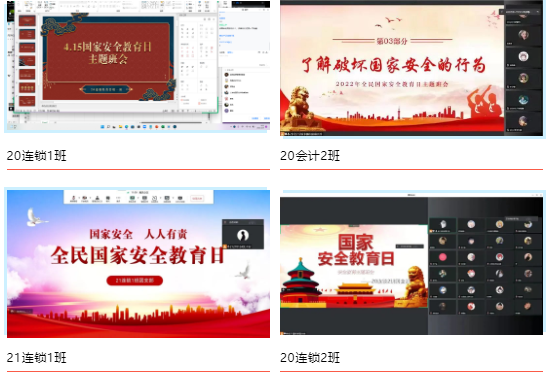
Task: Select the 20会计2班 caption text
Action: 310,155
